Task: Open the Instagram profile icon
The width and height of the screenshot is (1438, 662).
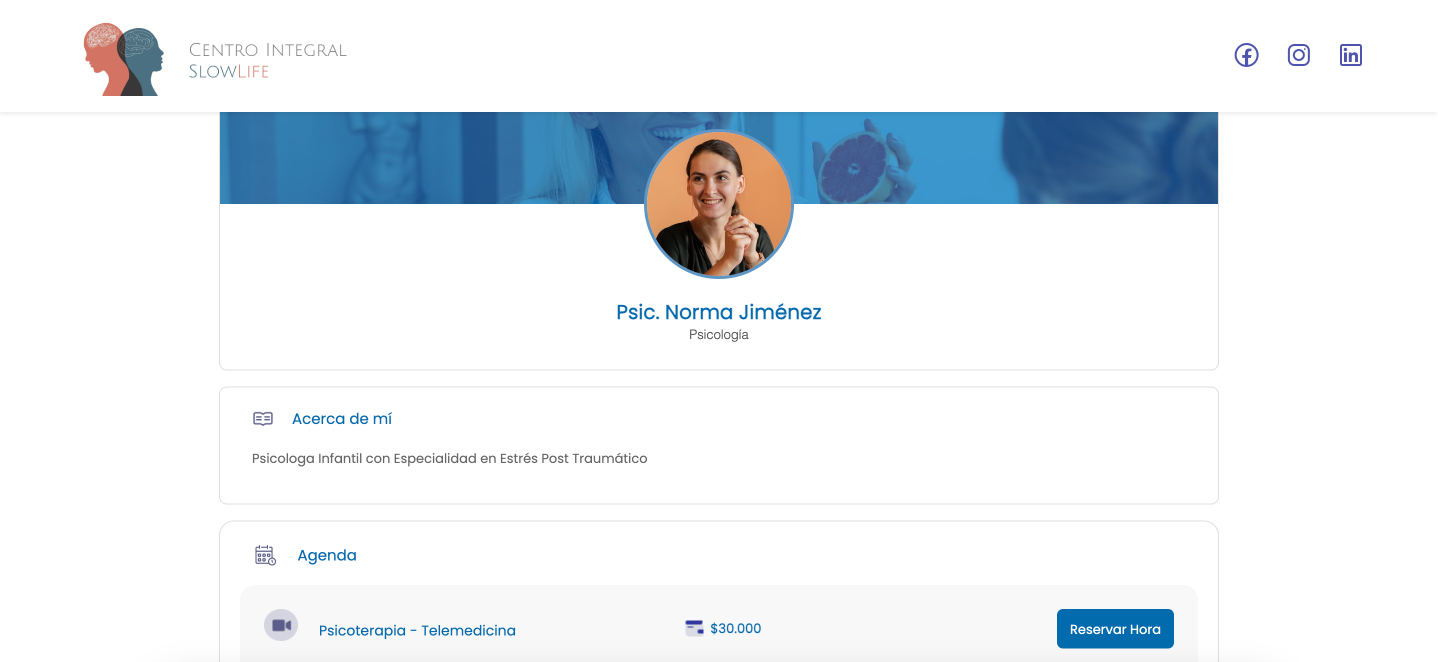Action: click(x=1299, y=55)
